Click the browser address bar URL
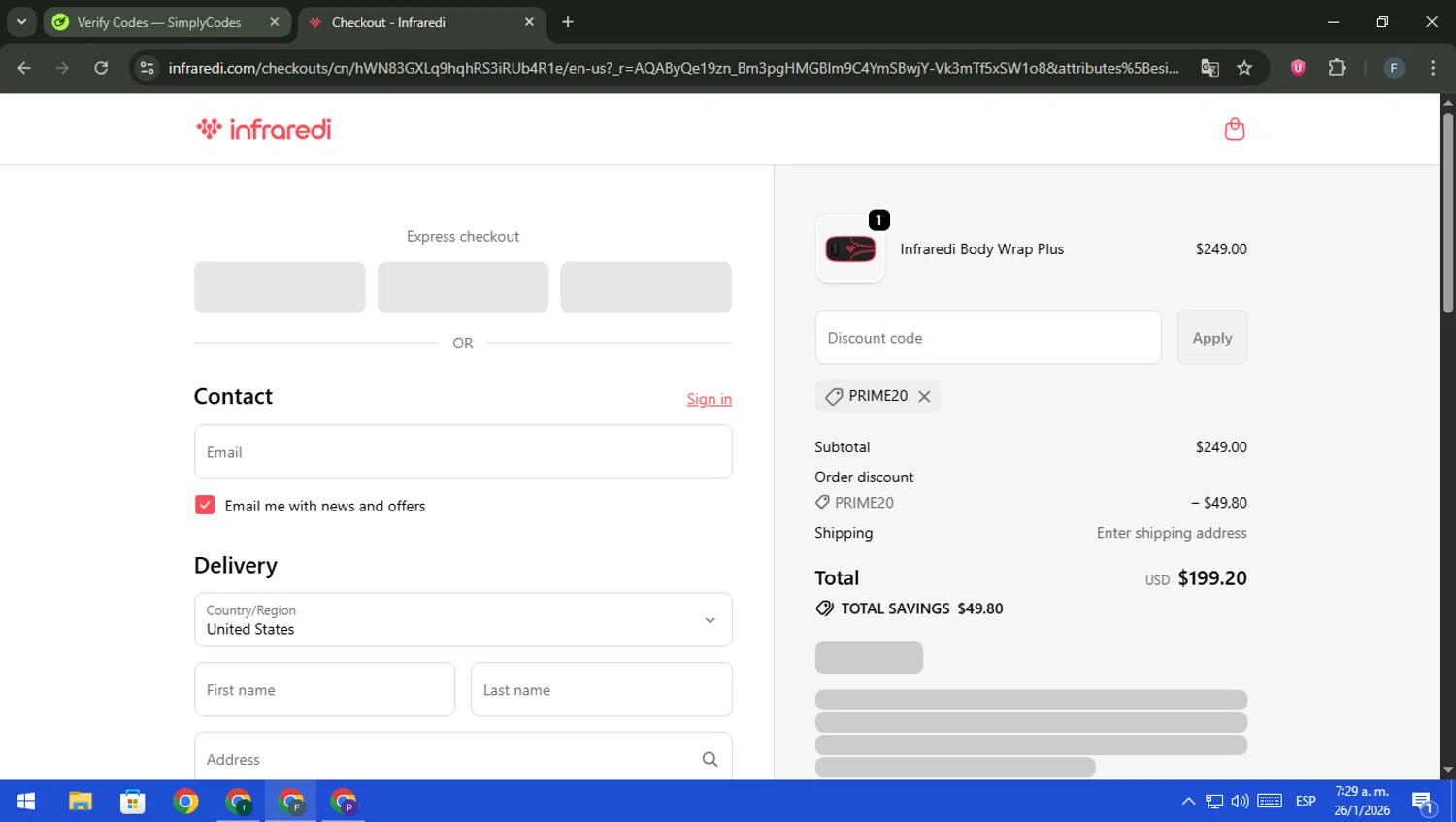Screen dimensions: 1456x822 (x=674, y=68)
